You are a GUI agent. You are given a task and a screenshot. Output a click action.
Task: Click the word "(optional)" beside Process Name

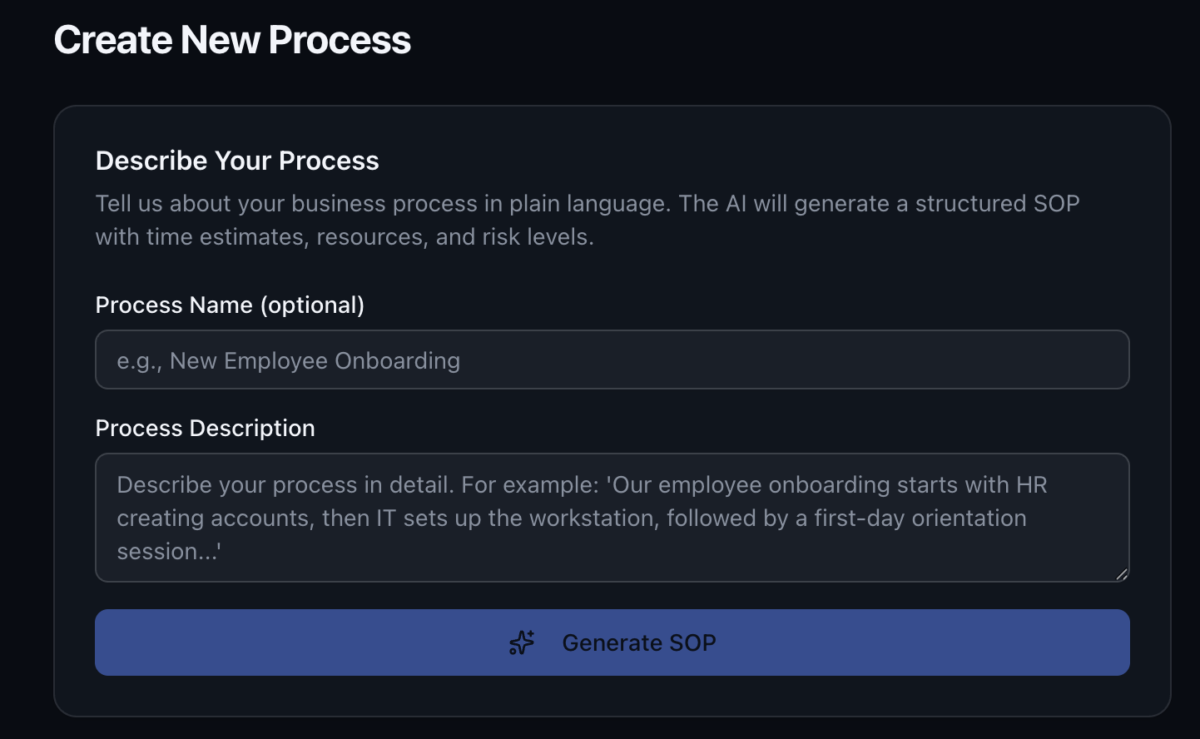coord(312,305)
